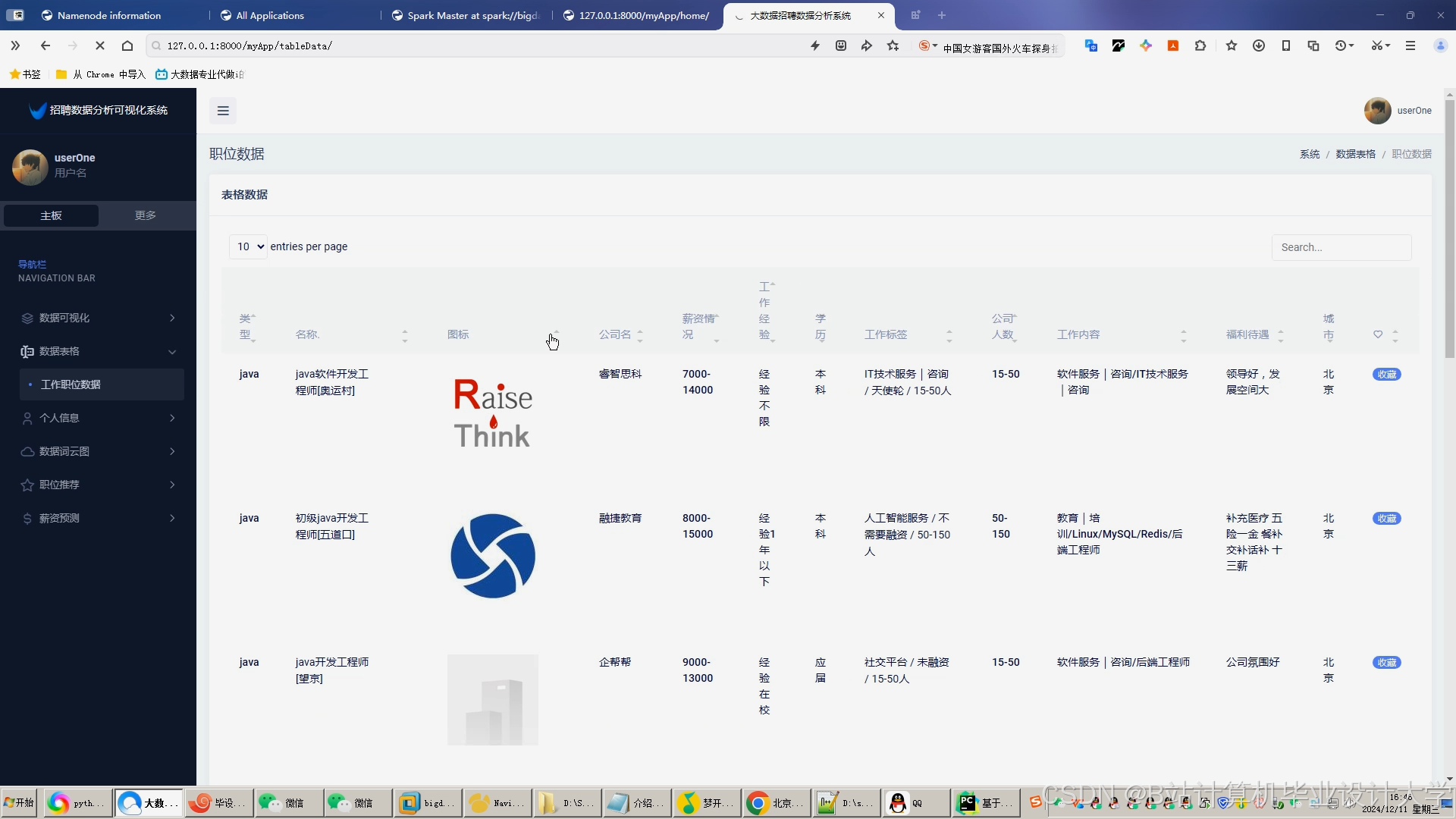This screenshot has height=819, width=1456.
Task: Click 收藏 on the java软件开发工程师 row
Action: coord(1388,374)
